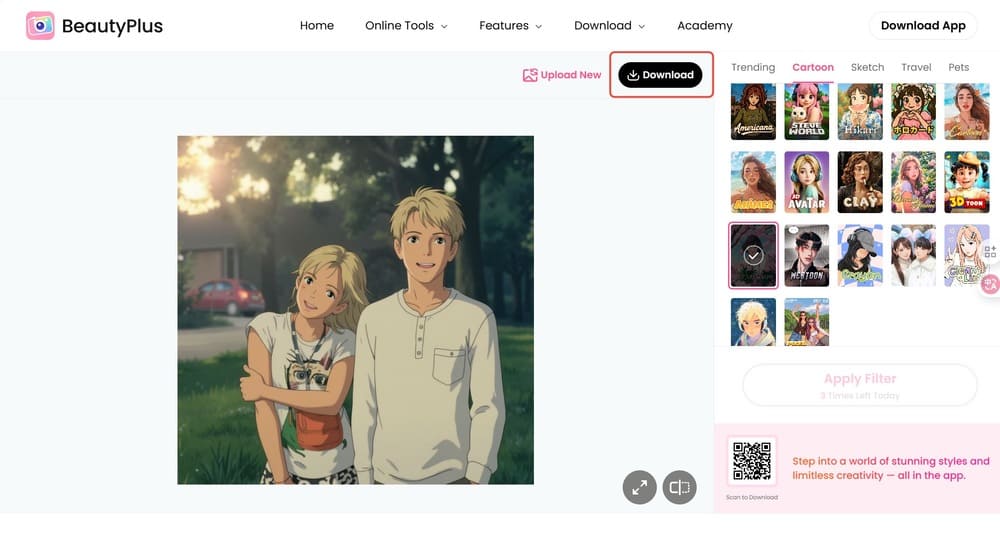Image resolution: width=1000 pixels, height=560 pixels.
Task: Click the BeautyPlus brand name text
Action: [x=112, y=26]
